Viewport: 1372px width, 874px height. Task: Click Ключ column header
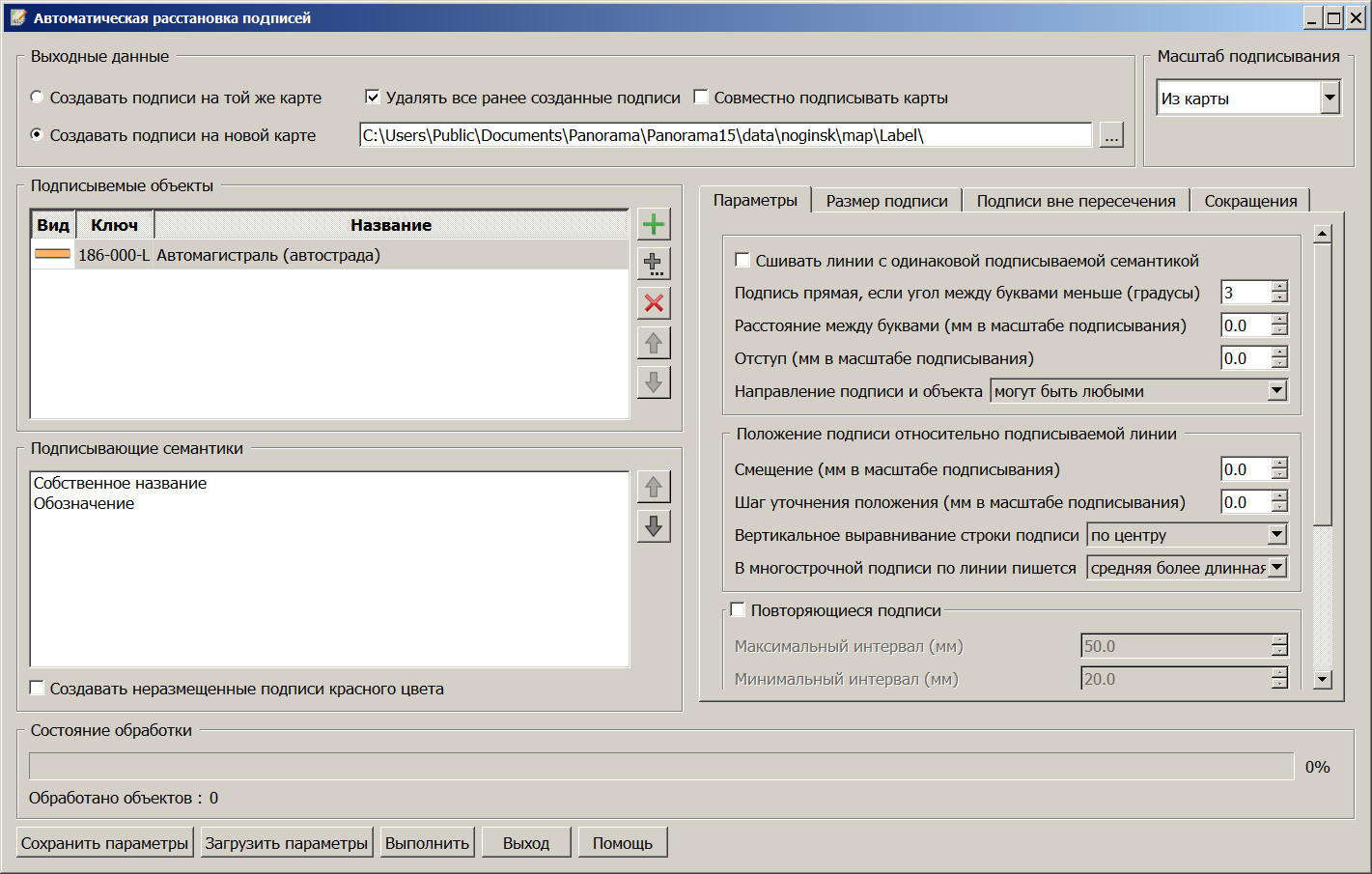(x=115, y=225)
